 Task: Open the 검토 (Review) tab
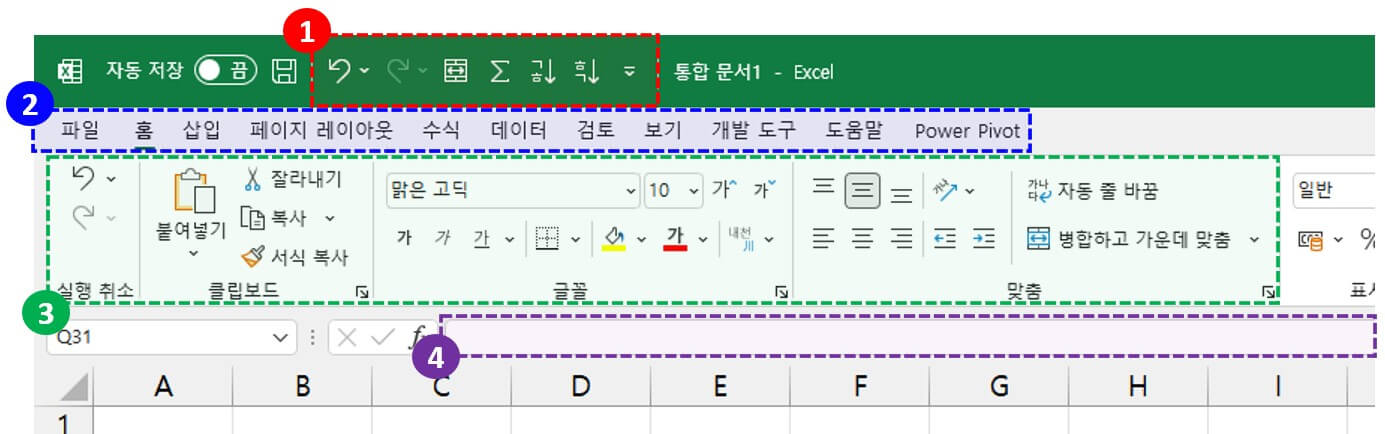pos(597,130)
